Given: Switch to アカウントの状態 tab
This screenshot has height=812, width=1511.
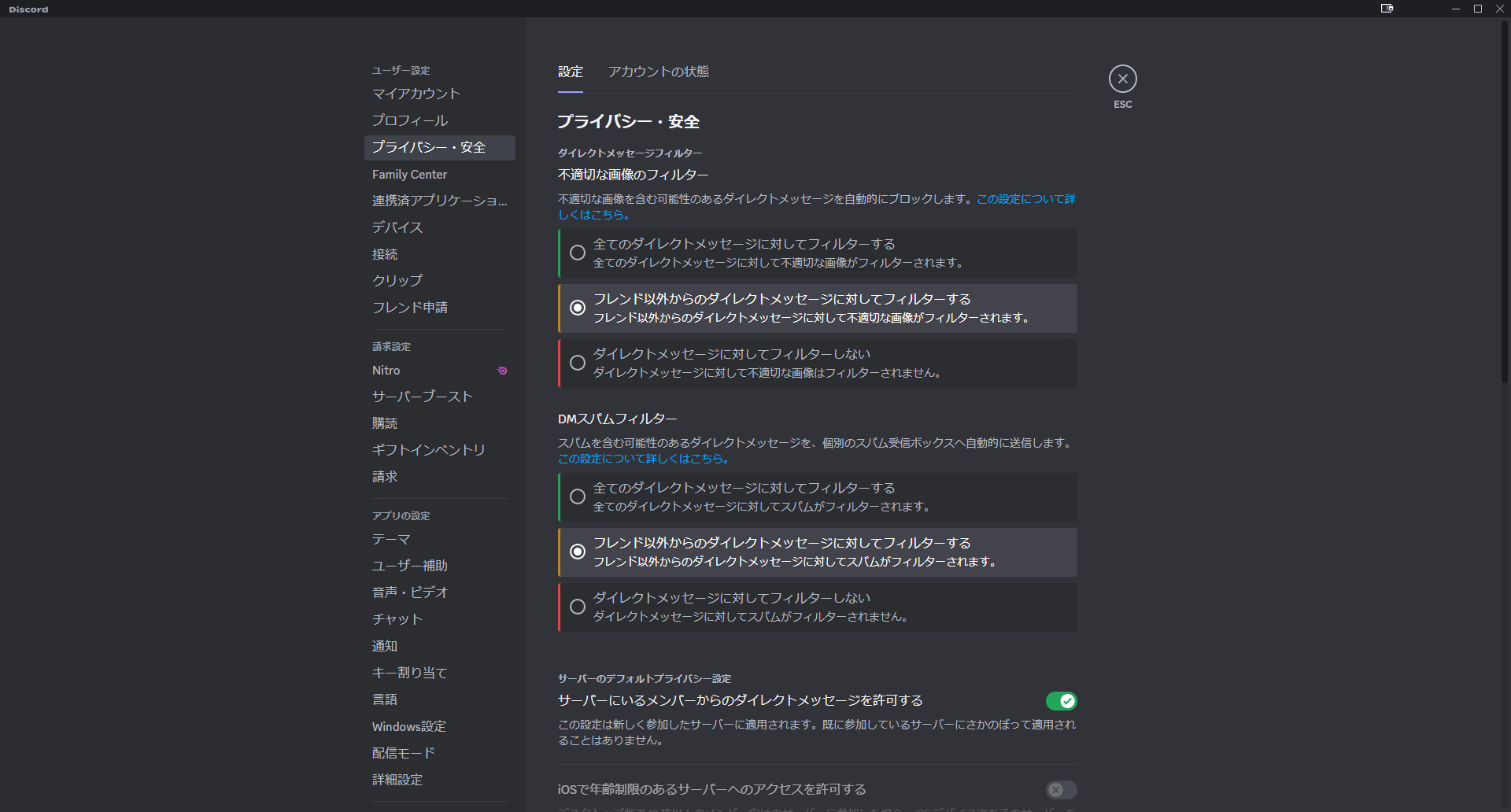Looking at the screenshot, I should [x=658, y=72].
